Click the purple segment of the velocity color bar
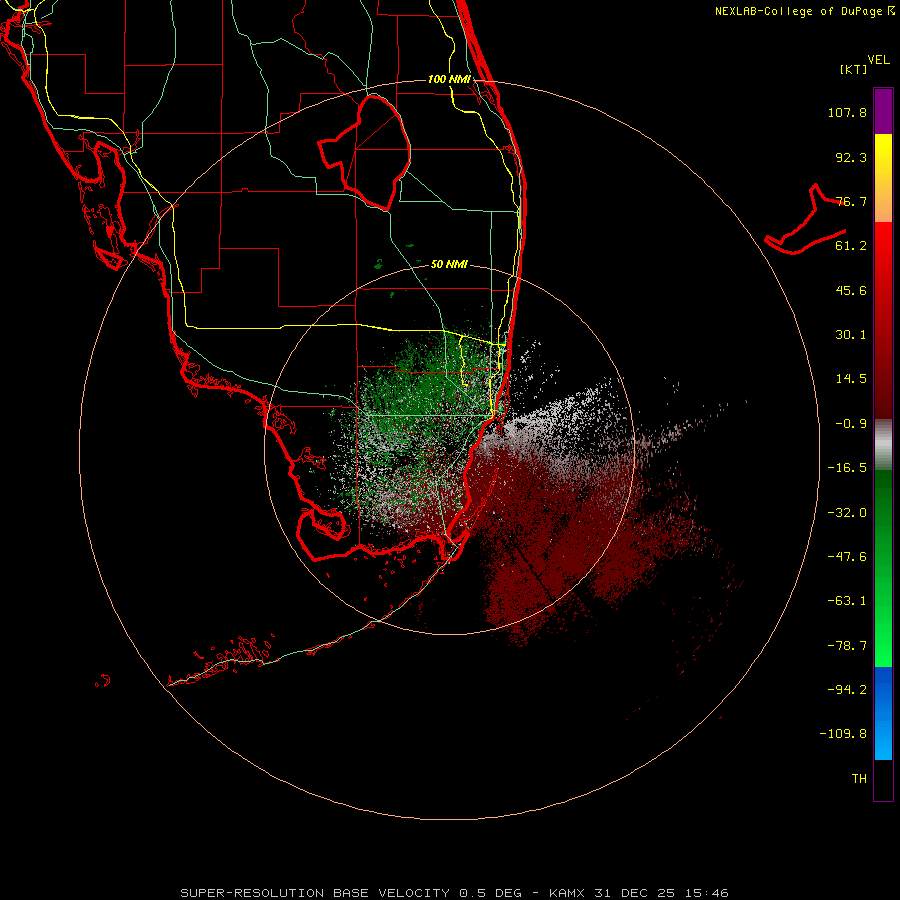900x900 pixels. click(883, 111)
